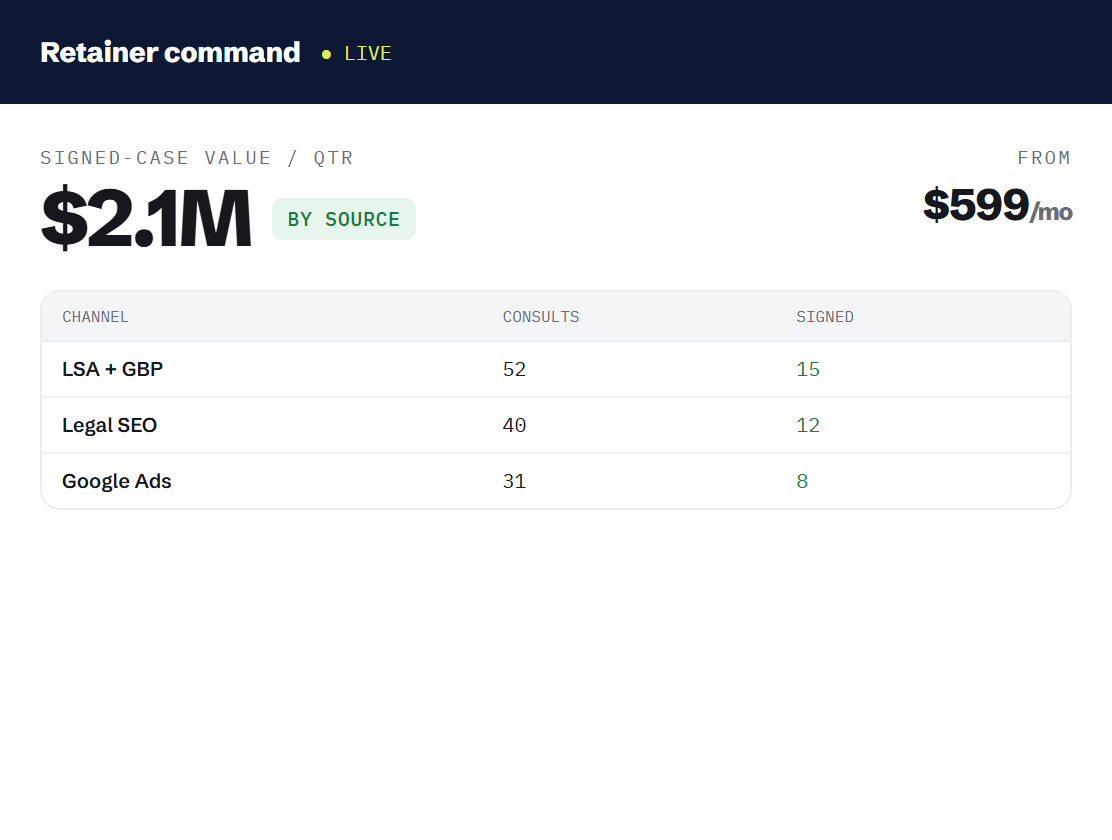Click signed value 8
1112x840 pixels.
pos(802,482)
